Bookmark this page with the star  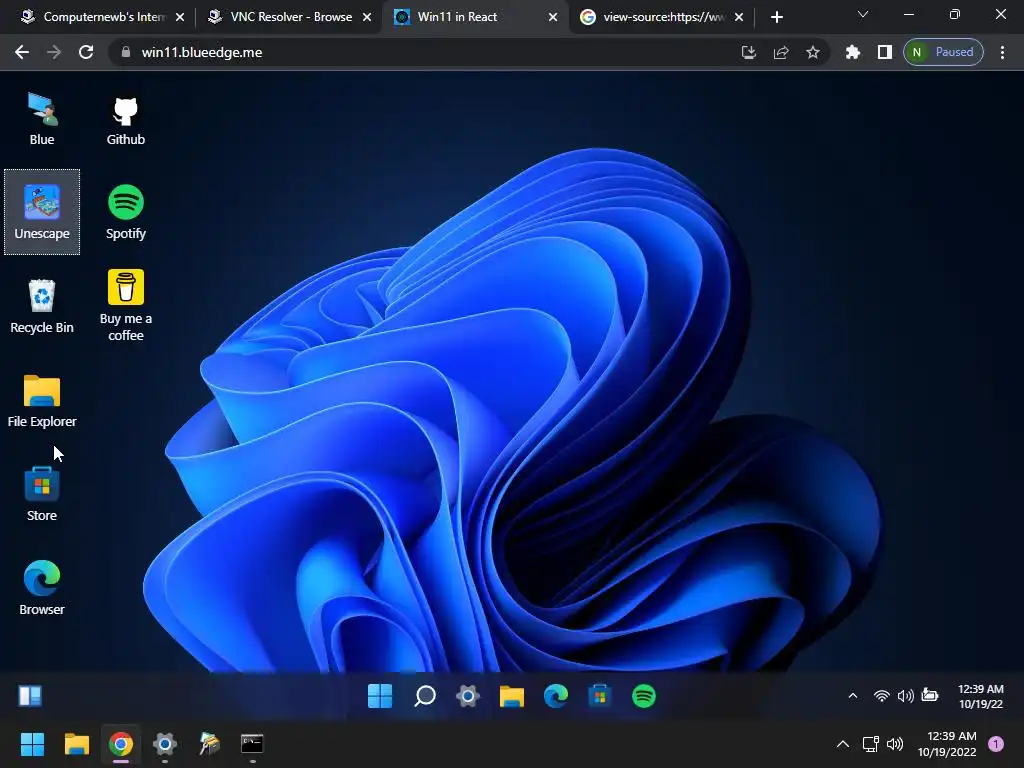[x=812, y=52]
